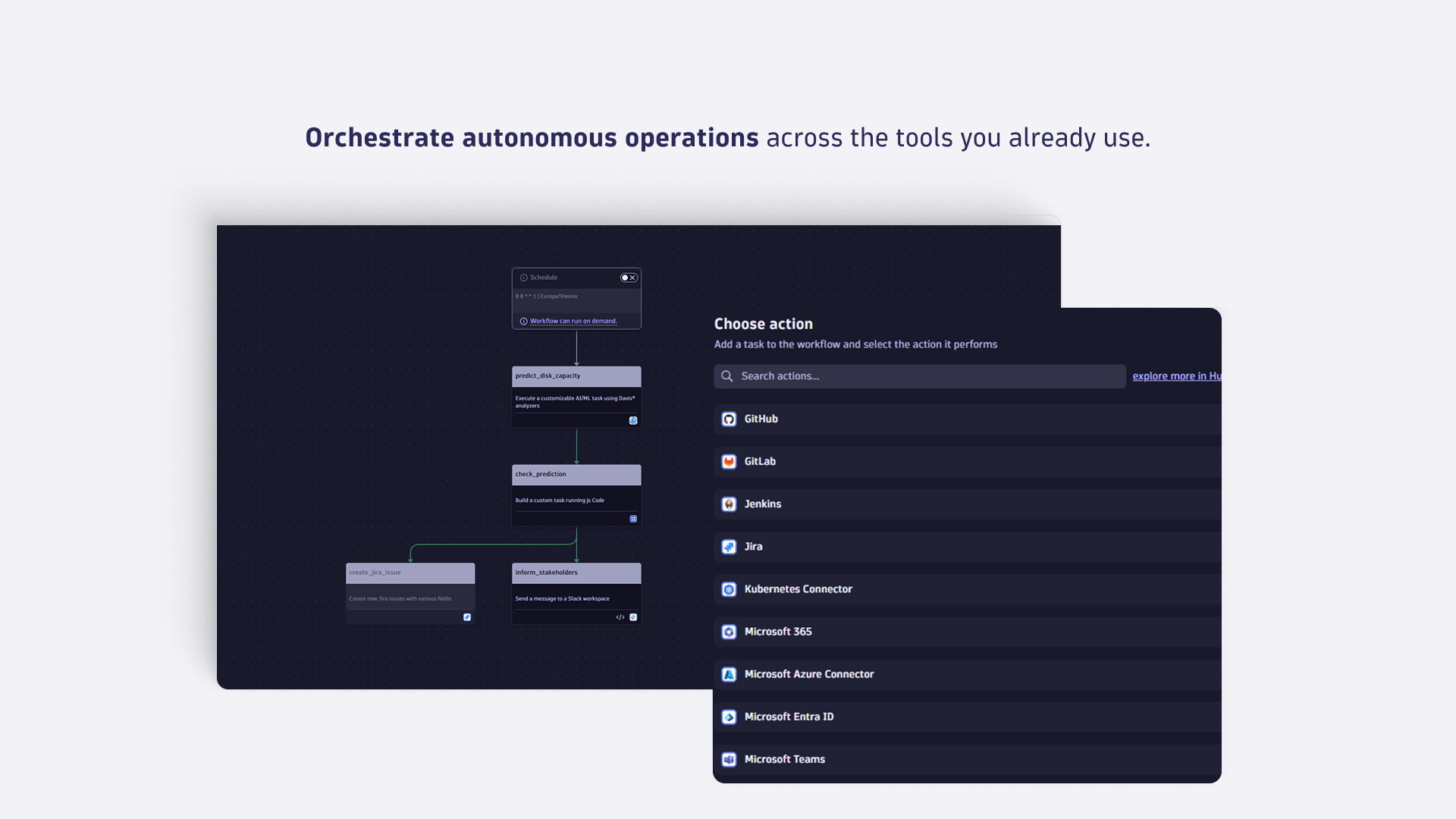The image size is (1456, 819).
Task: Remove the Schedule trigger with the X button
Action: coord(632,278)
